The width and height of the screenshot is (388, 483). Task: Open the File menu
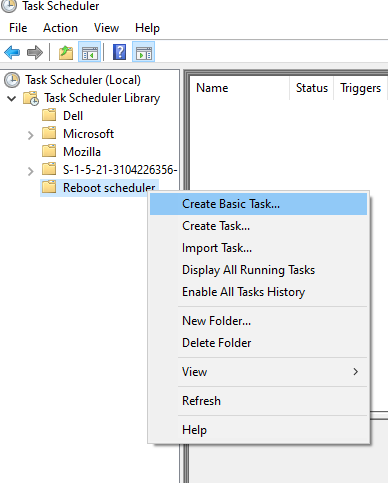18,28
